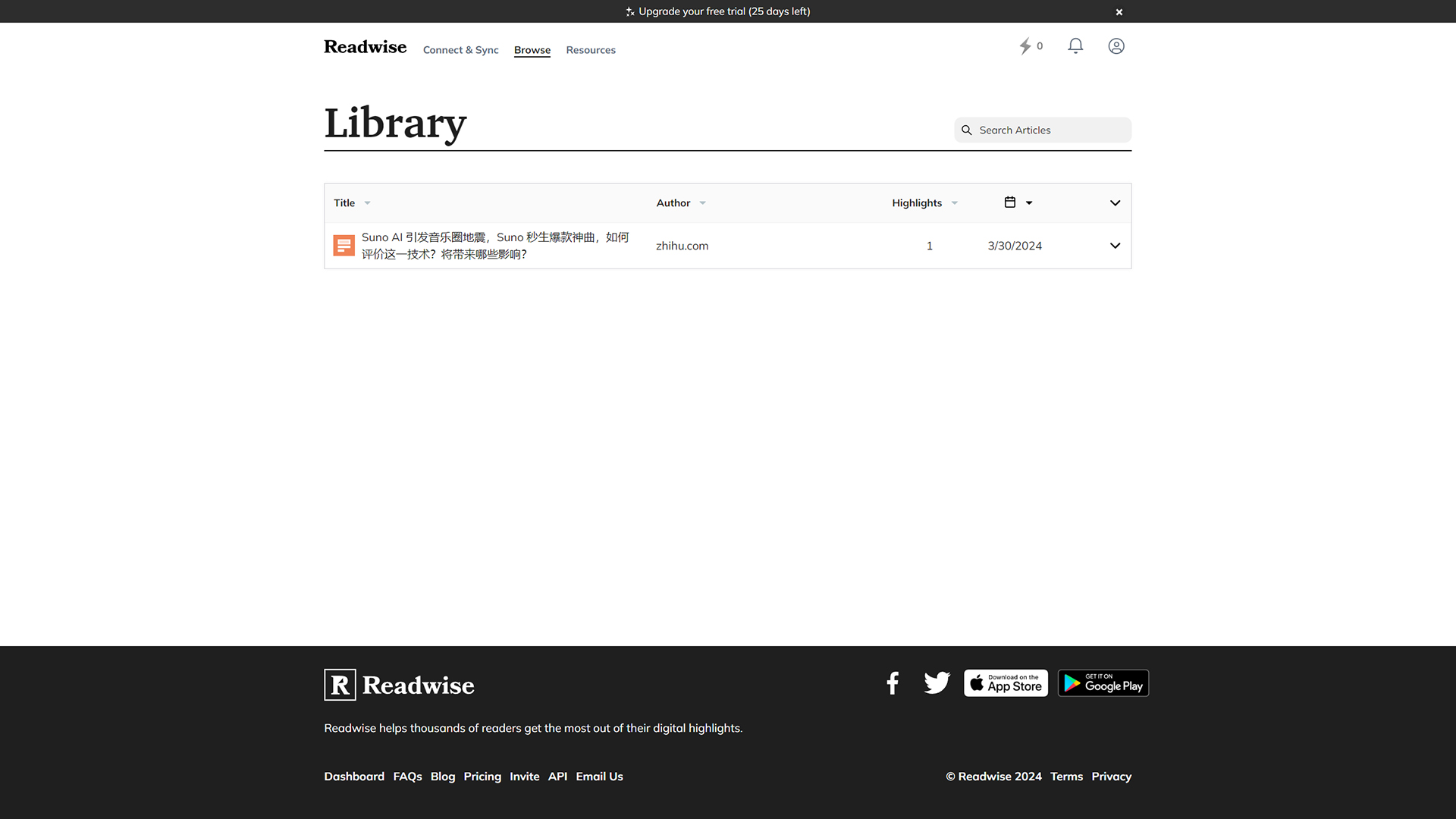
Task: Open the notifications bell
Action: click(1075, 46)
